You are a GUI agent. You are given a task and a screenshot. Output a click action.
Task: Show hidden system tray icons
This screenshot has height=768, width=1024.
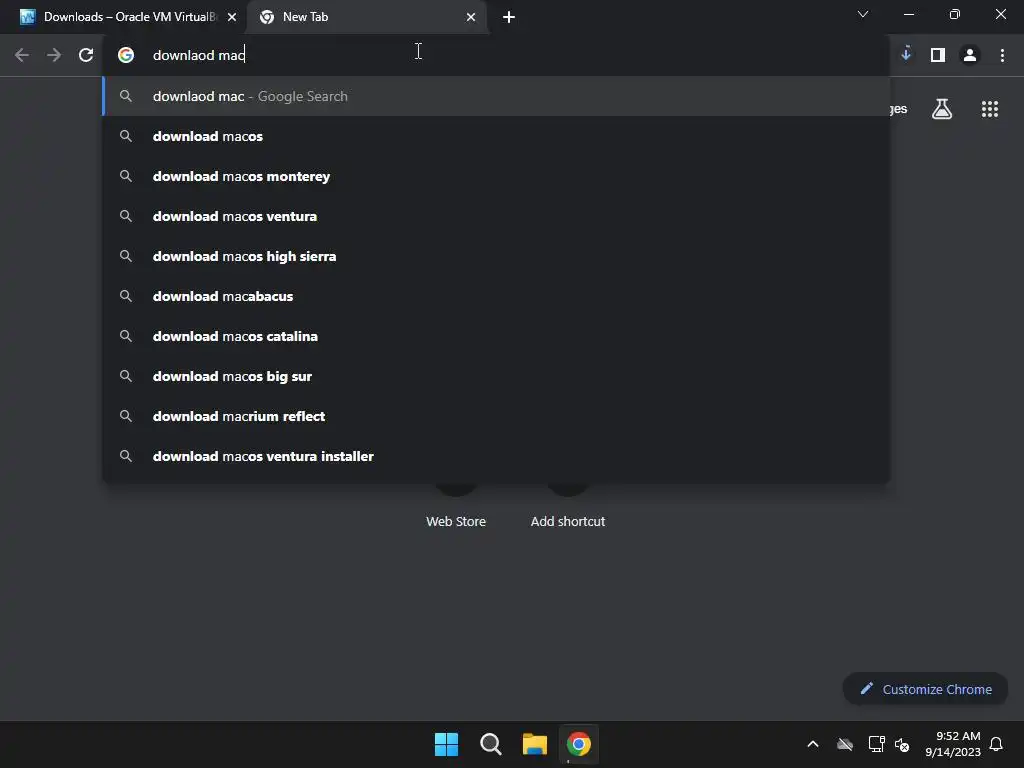point(813,744)
